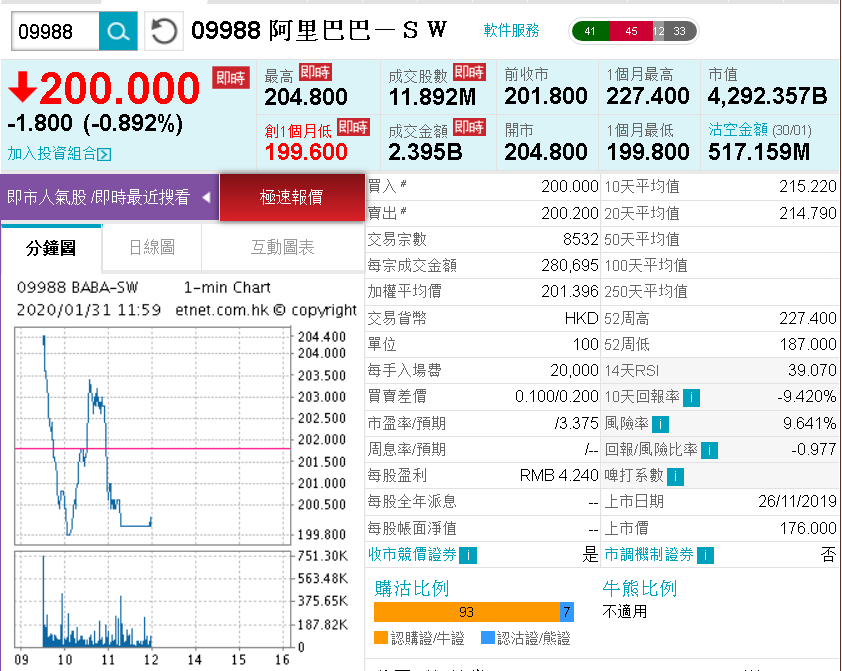Image resolution: width=842 pixels, height=671 pixels.
Task: Click 每手入場費 value 20,000
Action: tap(574, 370)
